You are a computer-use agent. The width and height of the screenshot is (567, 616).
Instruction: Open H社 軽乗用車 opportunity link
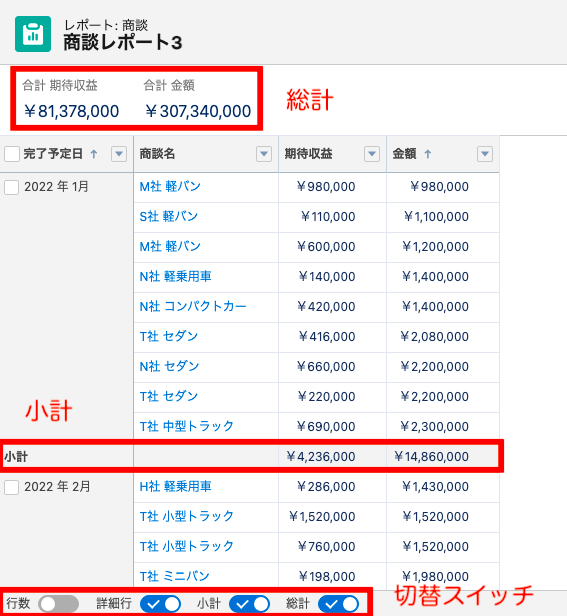pyautogui.click(x=176, y=486)
